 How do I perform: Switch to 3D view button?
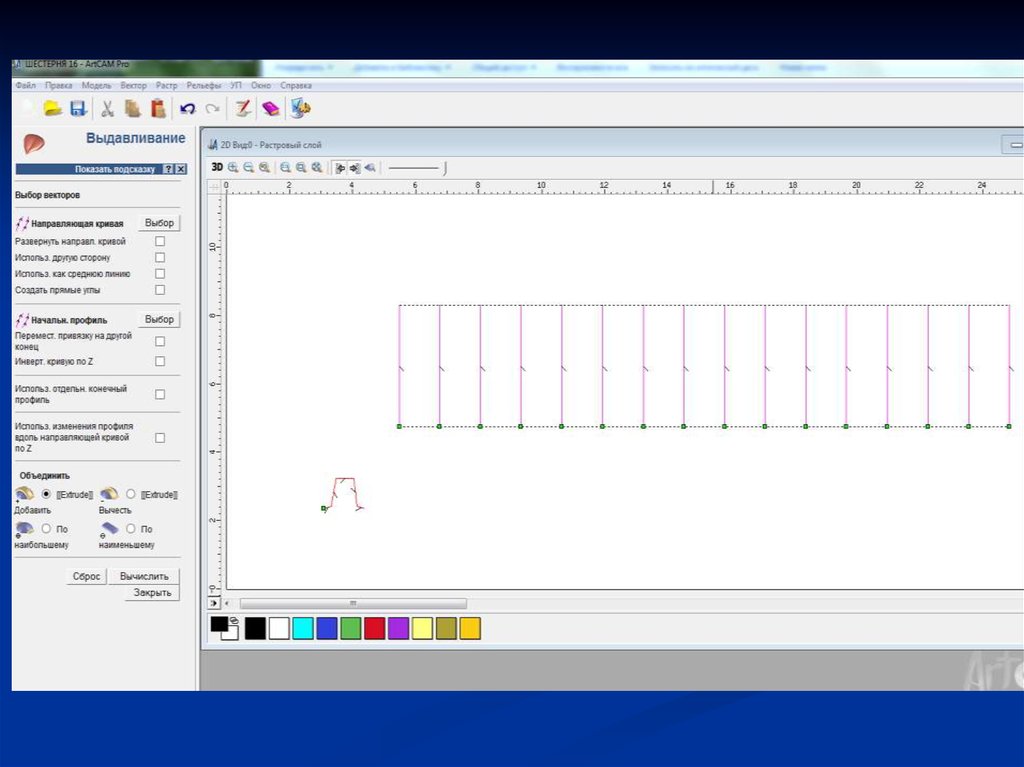click(x=217, y=168)
